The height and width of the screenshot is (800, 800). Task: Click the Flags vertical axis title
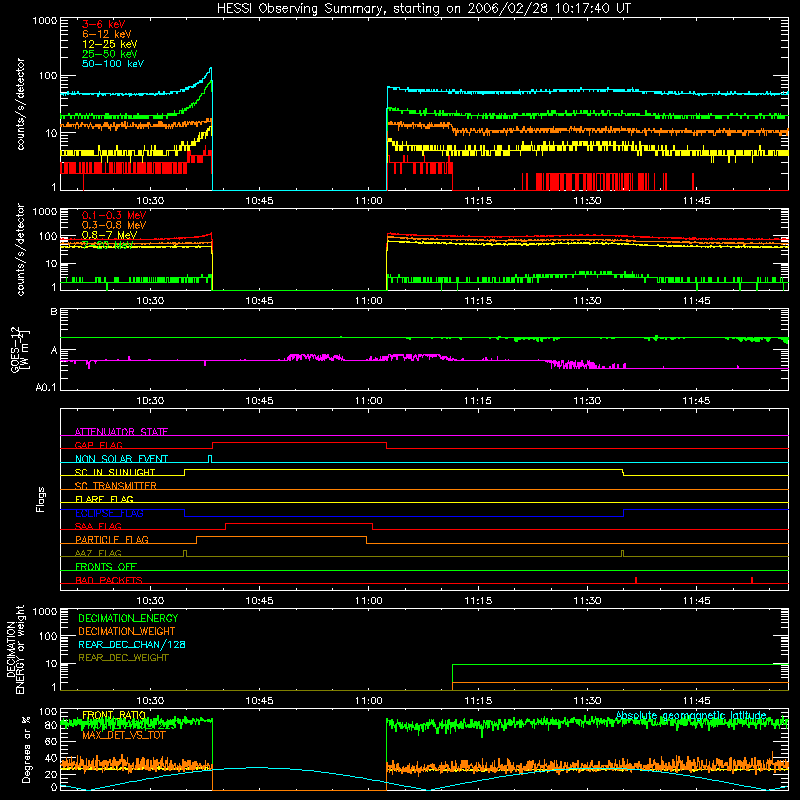tap(41, 499)
